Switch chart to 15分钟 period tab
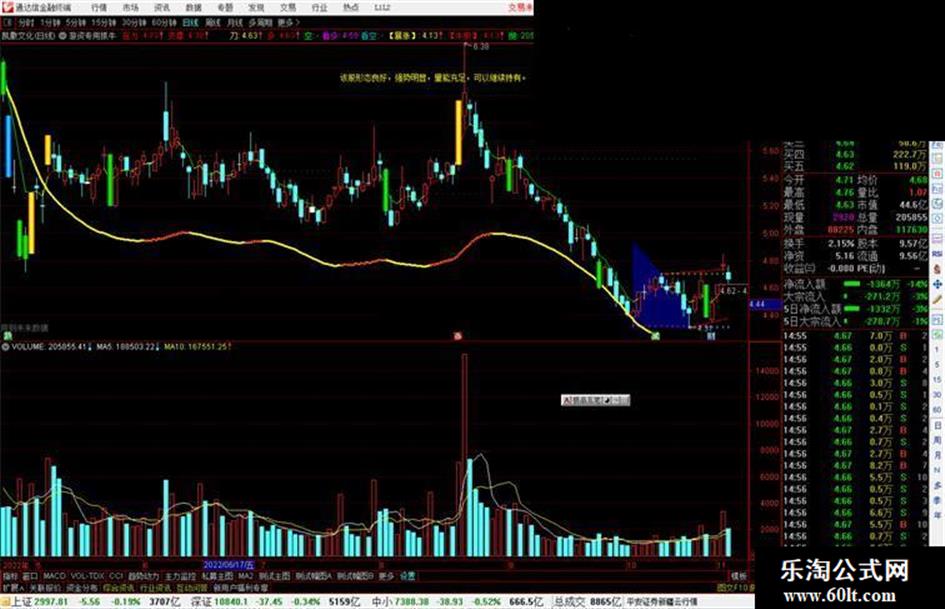The image size is (945, 609). tap(104, 23)
